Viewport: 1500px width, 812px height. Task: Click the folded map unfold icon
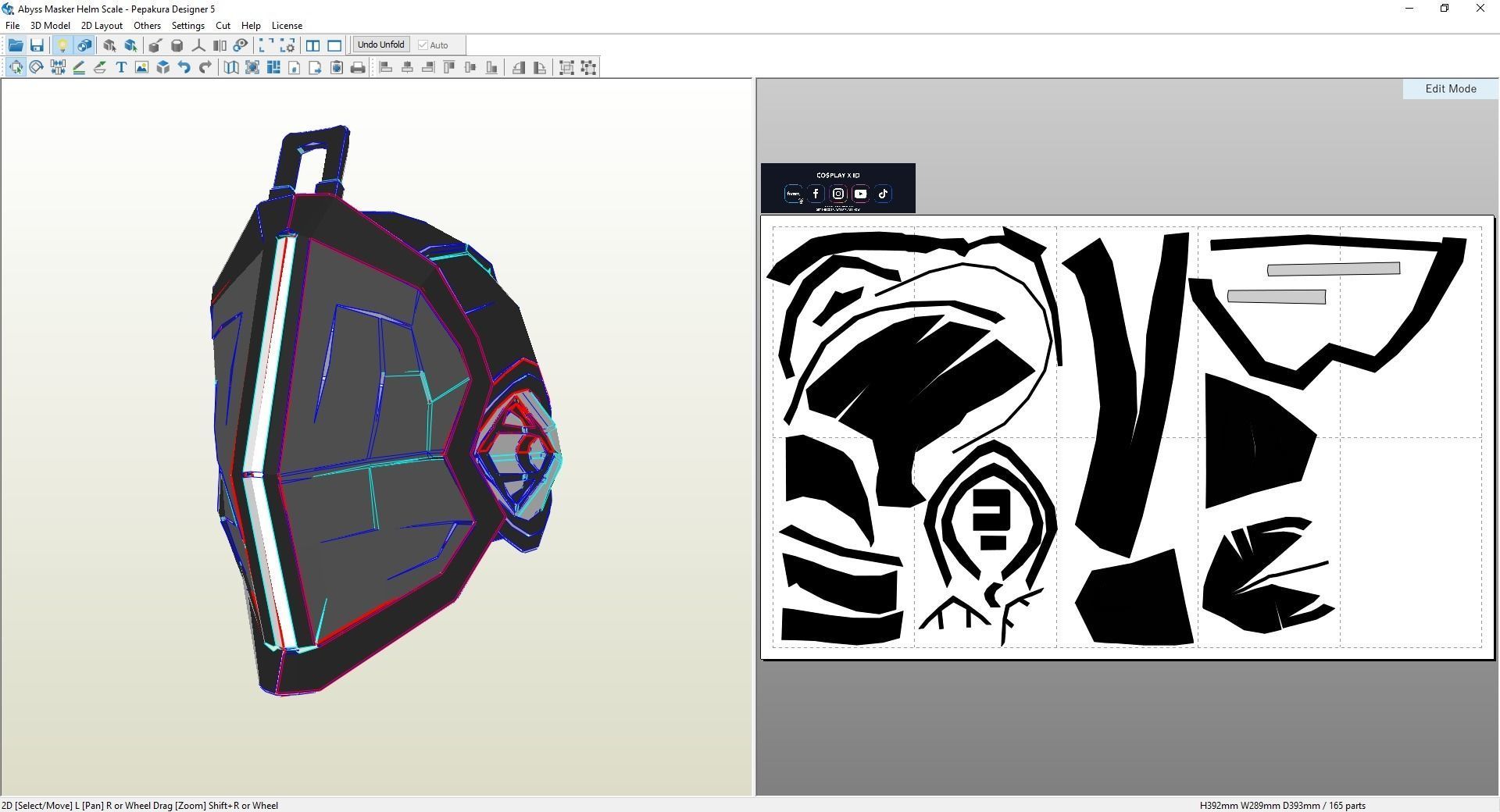pos(231,68)
